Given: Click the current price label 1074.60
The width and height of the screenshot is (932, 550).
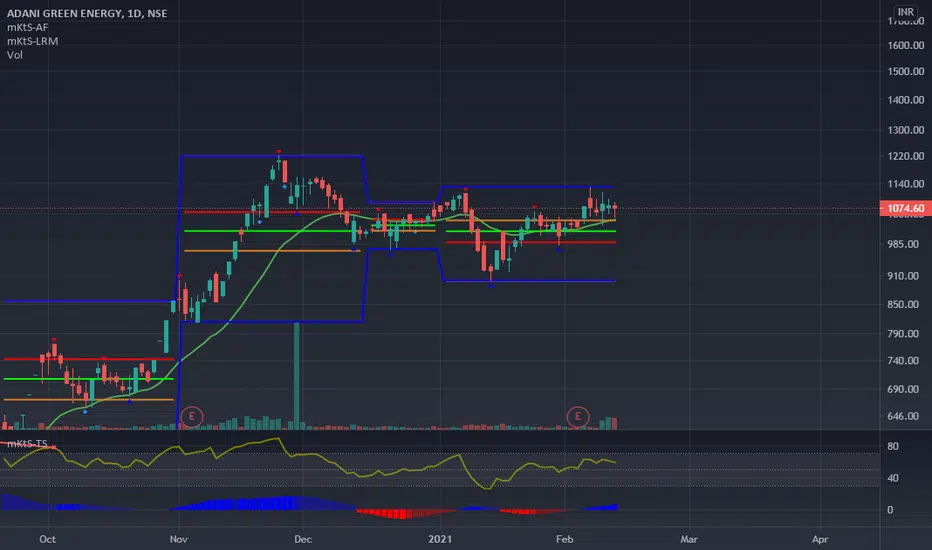Looking at the screenshot, I should tap(905, 208).
